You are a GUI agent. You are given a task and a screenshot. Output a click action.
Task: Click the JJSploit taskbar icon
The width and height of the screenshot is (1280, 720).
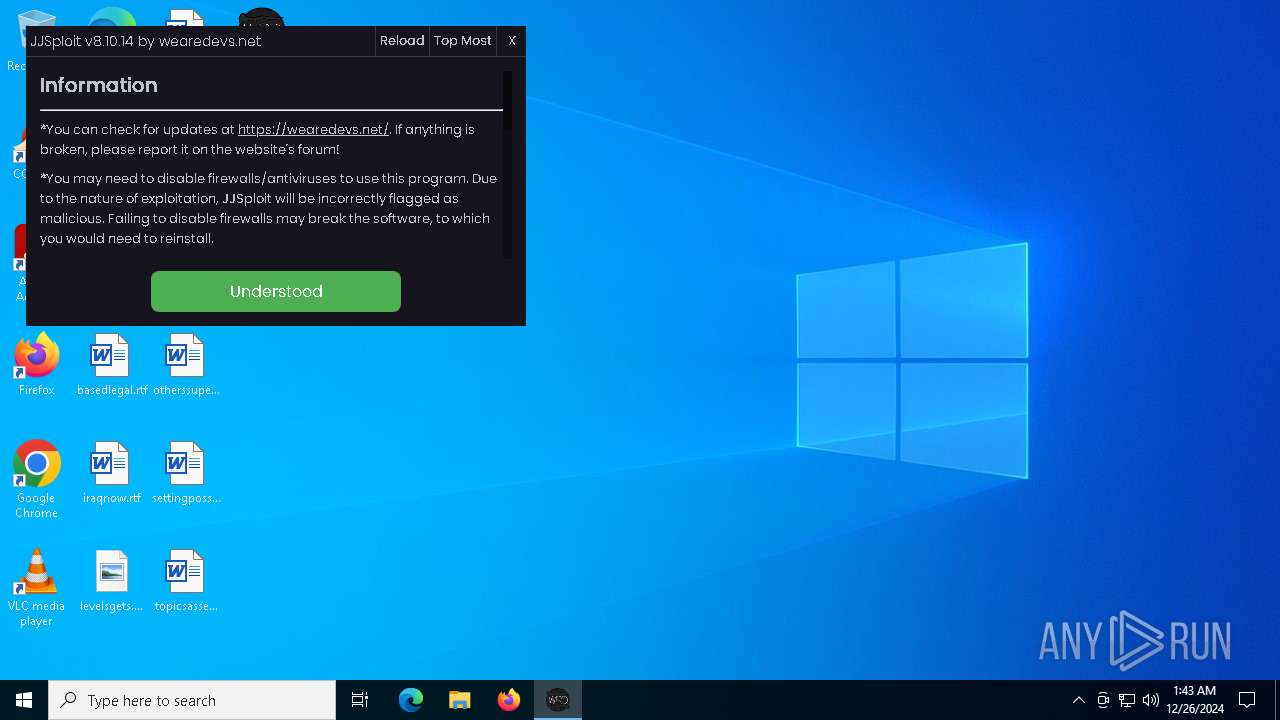[x=558, y=700]
